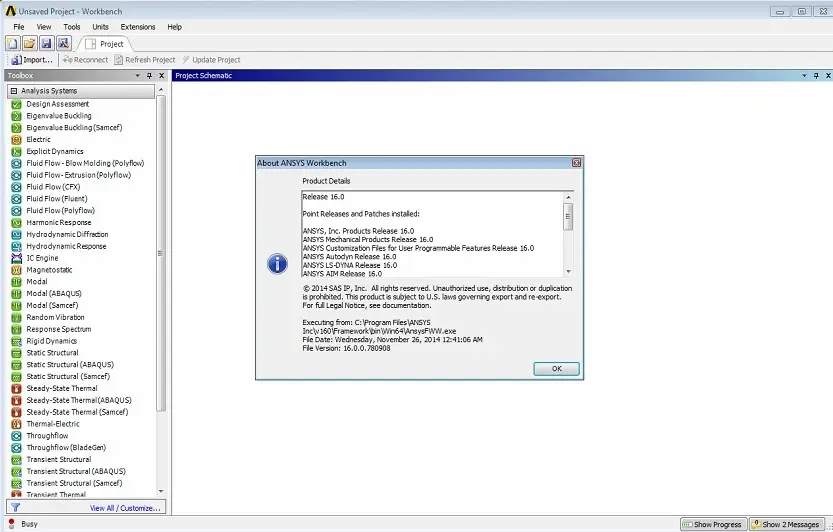
Task: Close the Project Schematic panel
Action: click(x=828, y=75)
